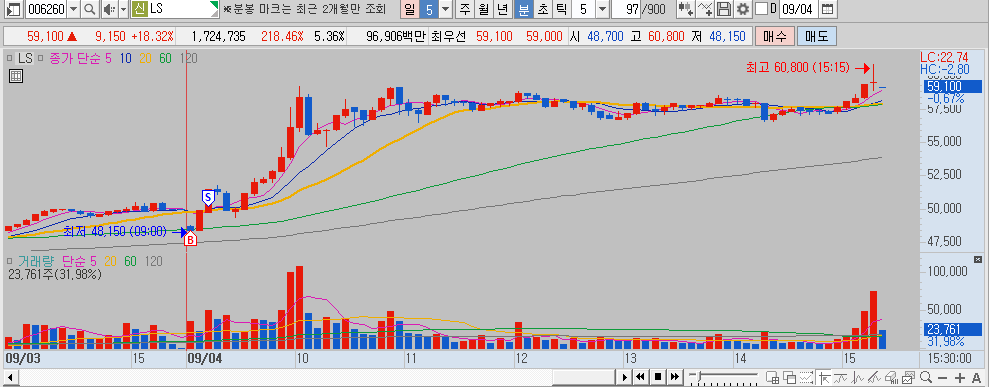Open the dropdown next to blue 5 button
Screen dimensions: 989x387
(x=446, y=9)
